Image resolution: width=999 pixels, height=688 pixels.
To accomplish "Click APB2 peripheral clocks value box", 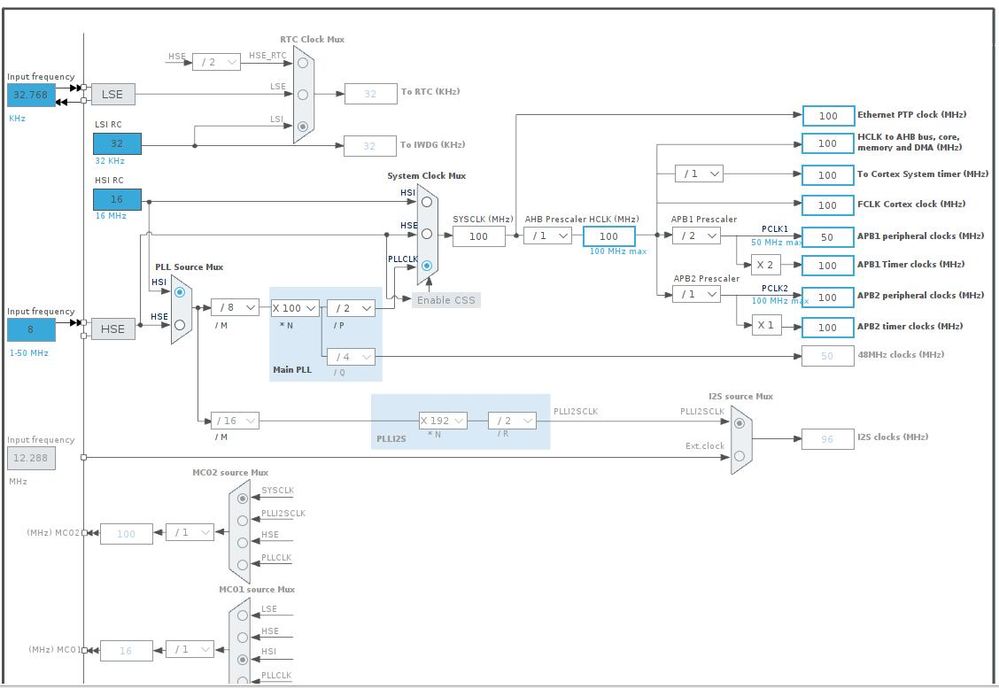I will click(x=828, y=297).
